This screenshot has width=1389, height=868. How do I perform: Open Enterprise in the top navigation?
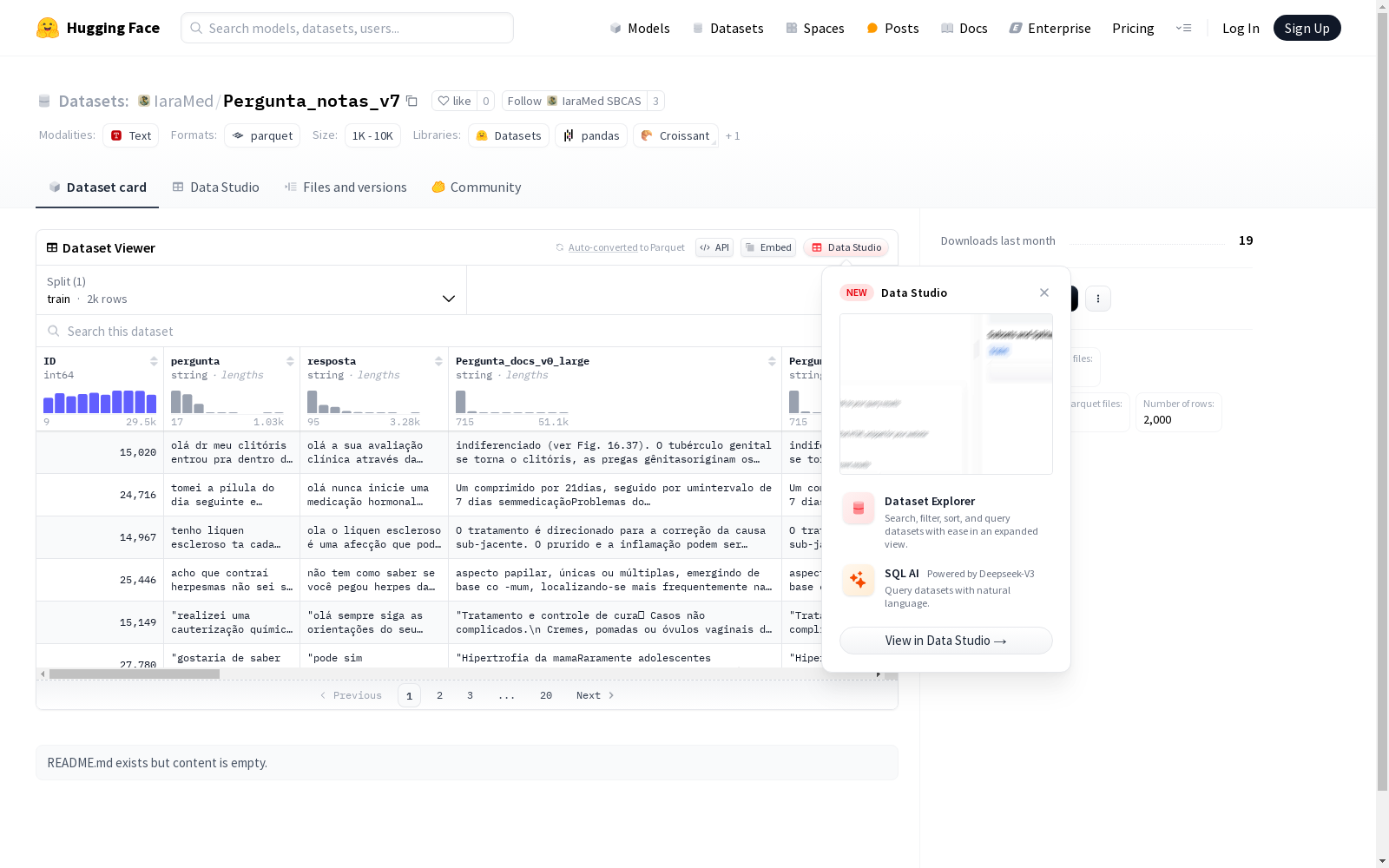[x=1050, y=29]
